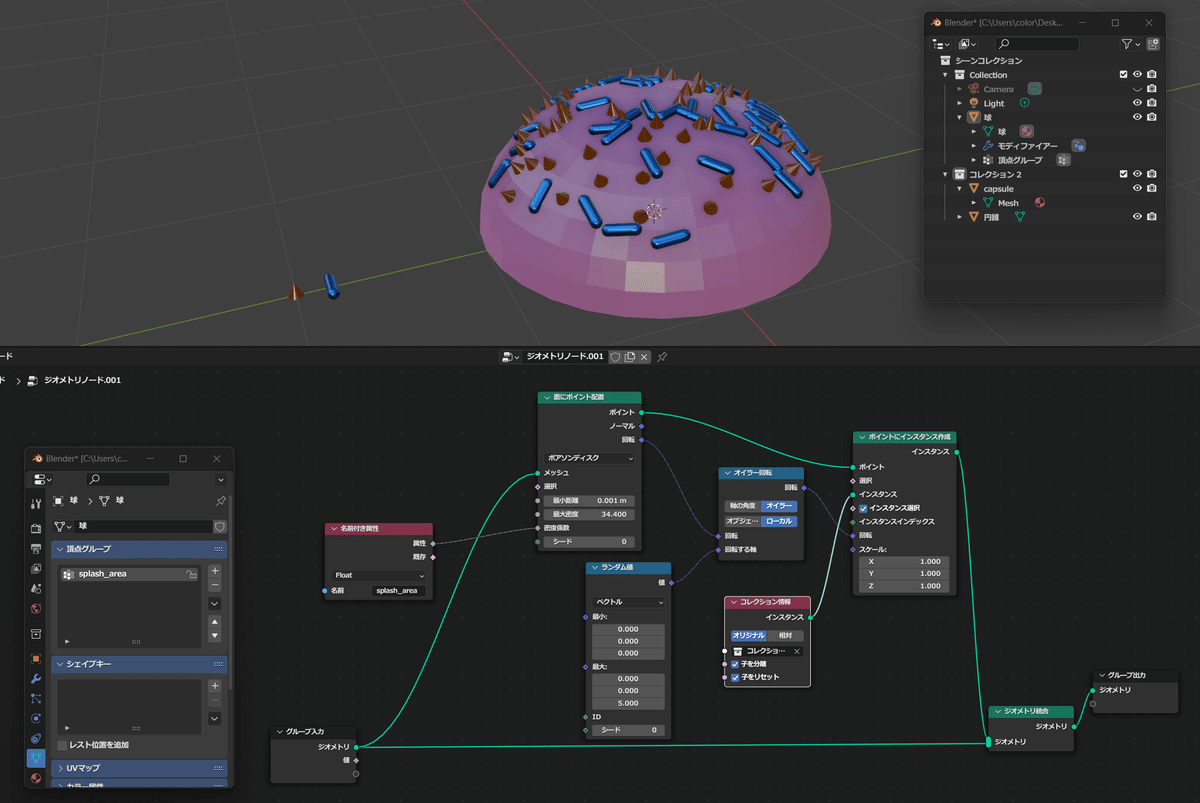This screenshot has height=803, width=1200.
Task: Open vertex group specials dropdown arrow
Action: pos(215,604)
